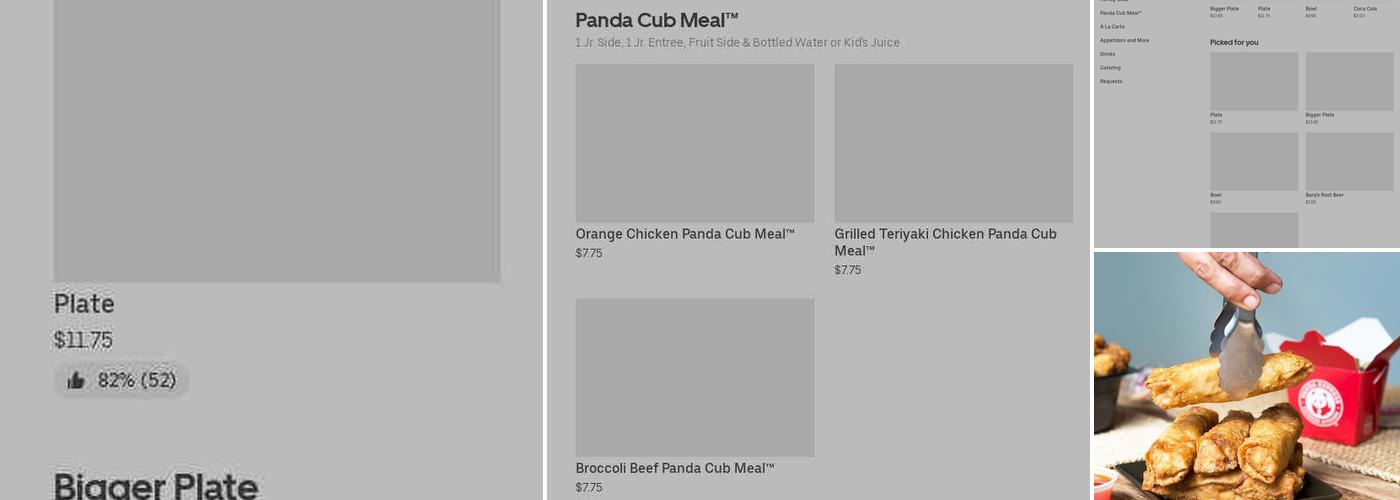This screenshot has width=1400, height=500.
Task: Click the Orange Chicken Panda Cub Meal title
Action: 685,234
